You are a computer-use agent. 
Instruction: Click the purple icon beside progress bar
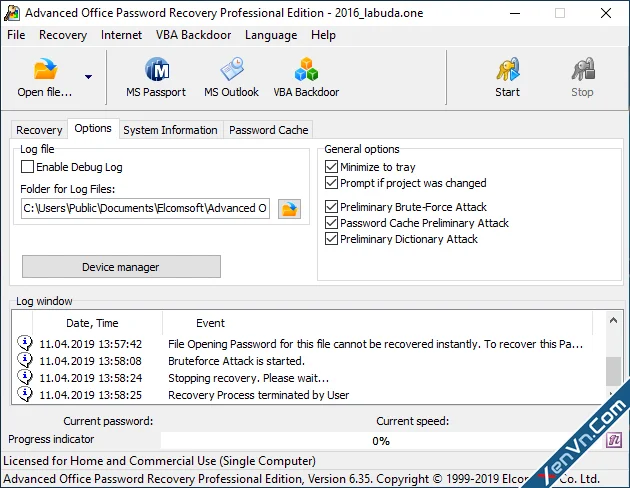tap(614, 441)
